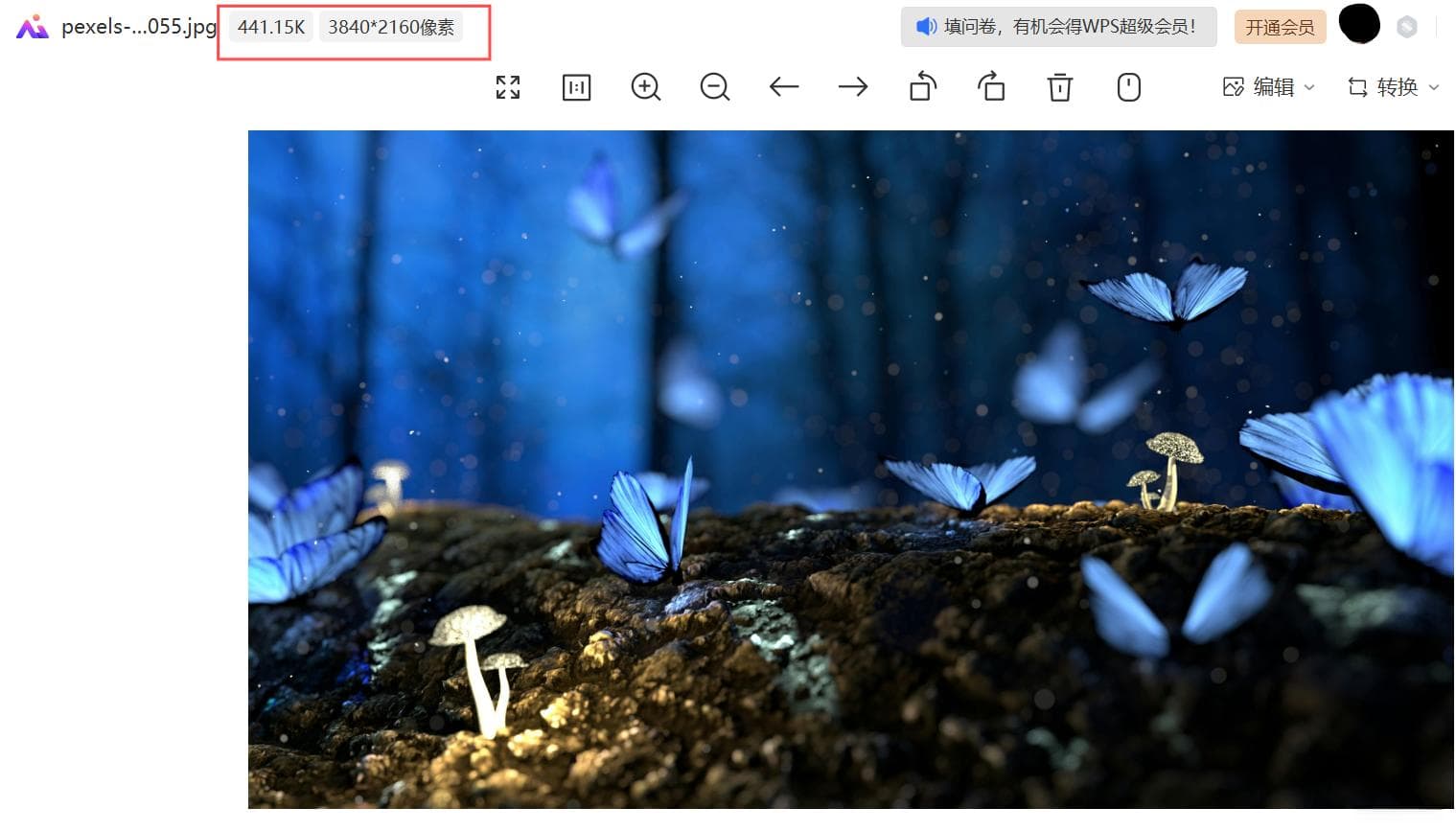Screen dimensions: 1456x831
Task: Rotate the image clockwise
Action: coord(991,86)
